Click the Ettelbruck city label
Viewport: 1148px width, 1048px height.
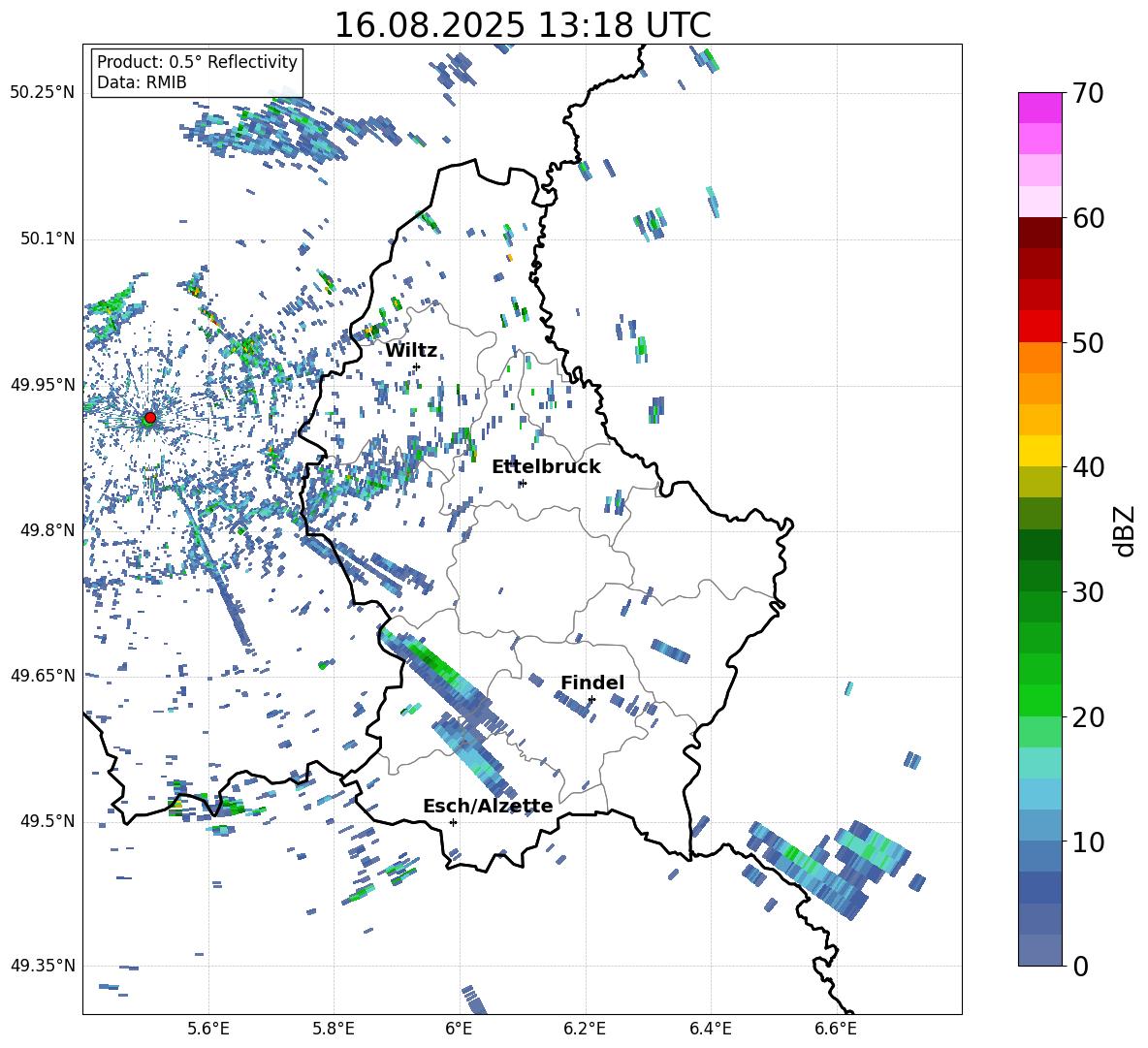[x=546, y=467]
